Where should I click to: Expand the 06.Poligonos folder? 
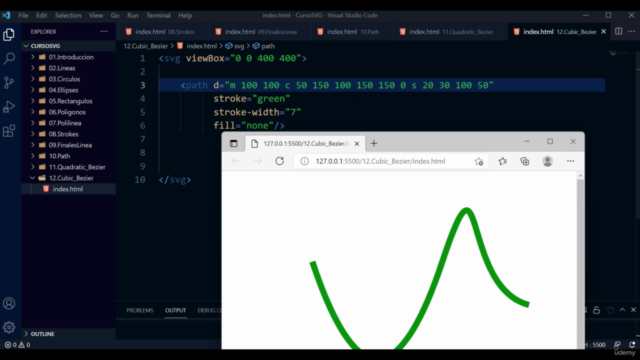(x=33, y=112)
